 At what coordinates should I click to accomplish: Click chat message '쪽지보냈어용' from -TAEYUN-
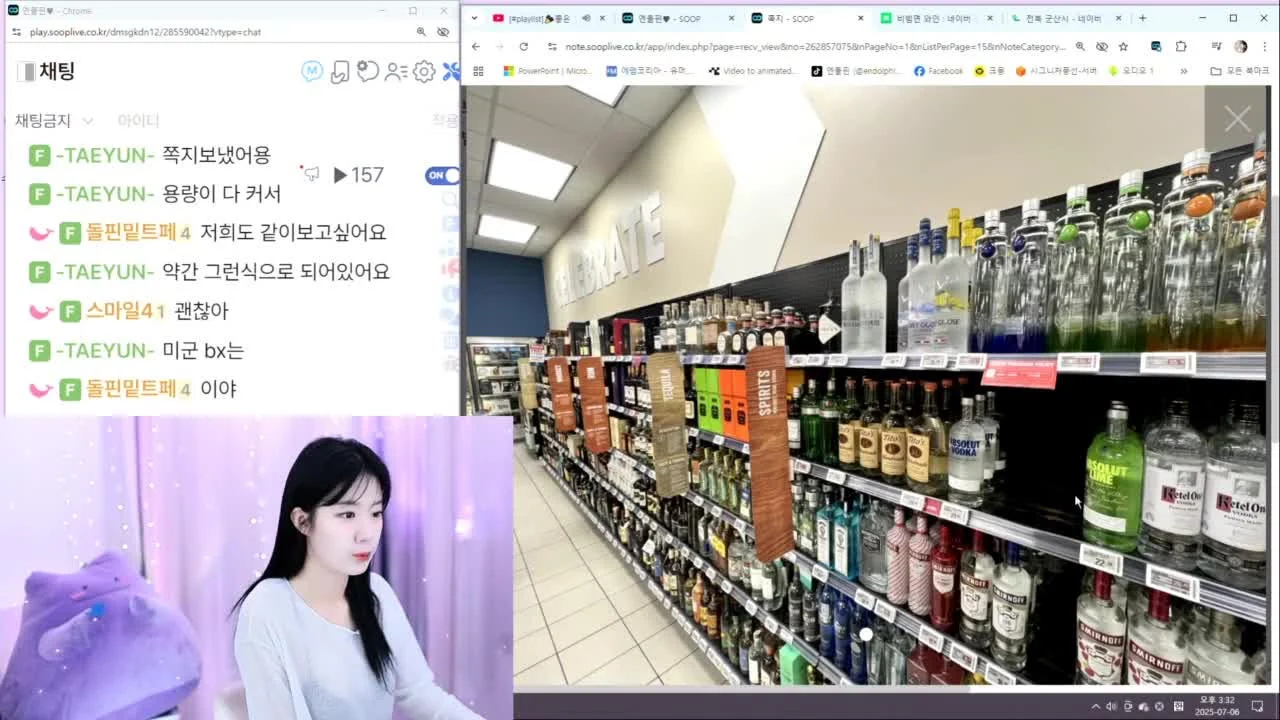216,155
